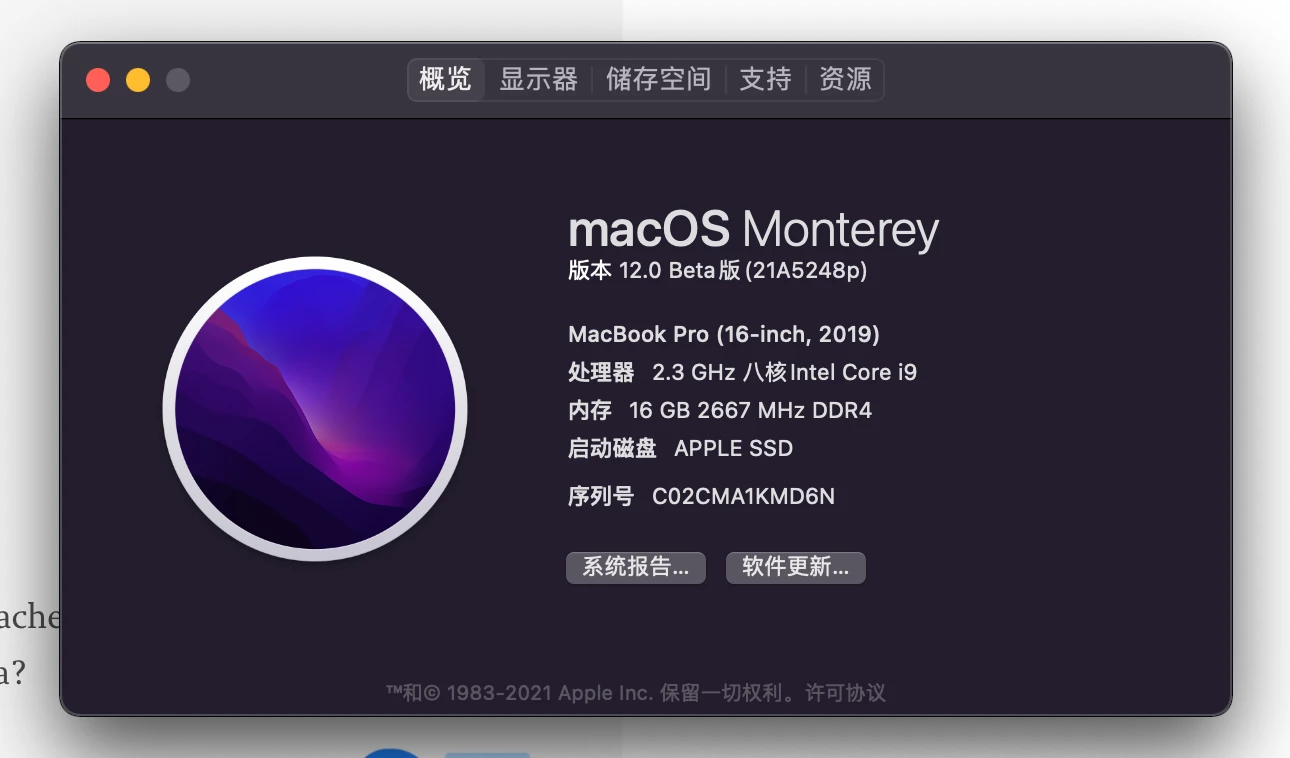Viewport: 1290px width, 758px height.
Task: Click the 处理器 2.3 GHz Intel Core i9 line
Action: click(x=743, y=372)
